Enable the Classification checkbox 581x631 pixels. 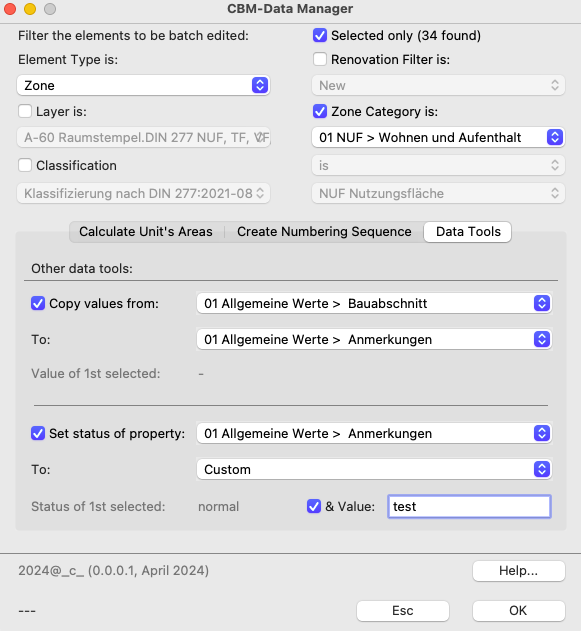(x=25, y=165)
